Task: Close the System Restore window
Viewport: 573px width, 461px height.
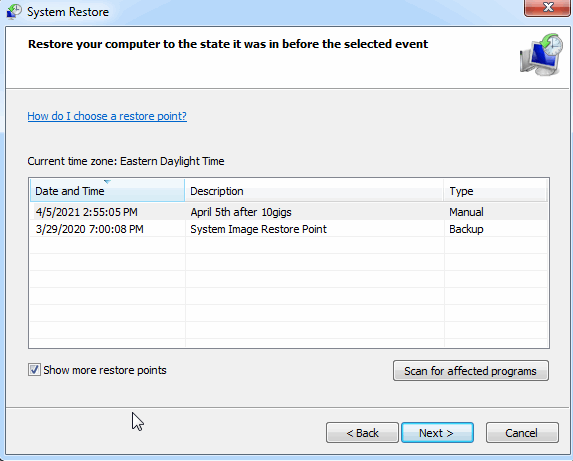Action: [x=547, y=7]
